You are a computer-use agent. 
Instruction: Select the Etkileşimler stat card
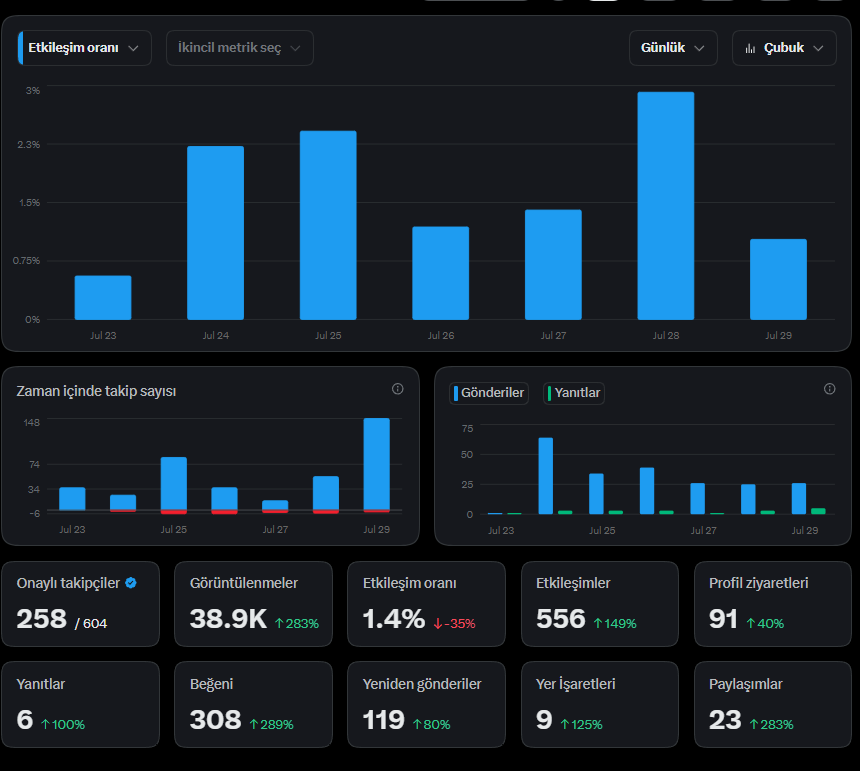pos(599,604)
